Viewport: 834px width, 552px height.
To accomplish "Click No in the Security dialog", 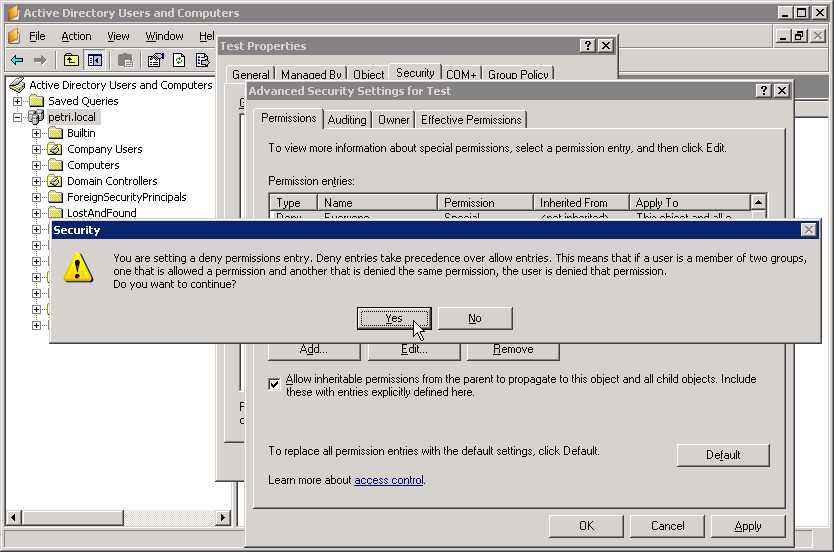I will pyautogui.click(x=475, y=318).
